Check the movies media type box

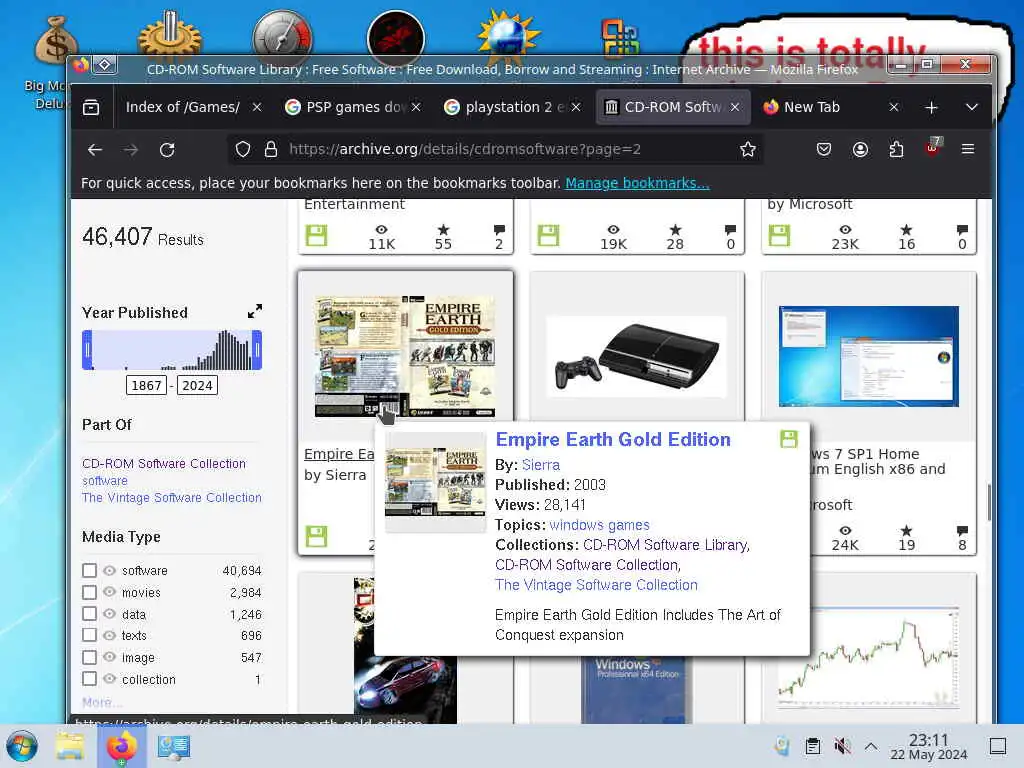point(89,592)
